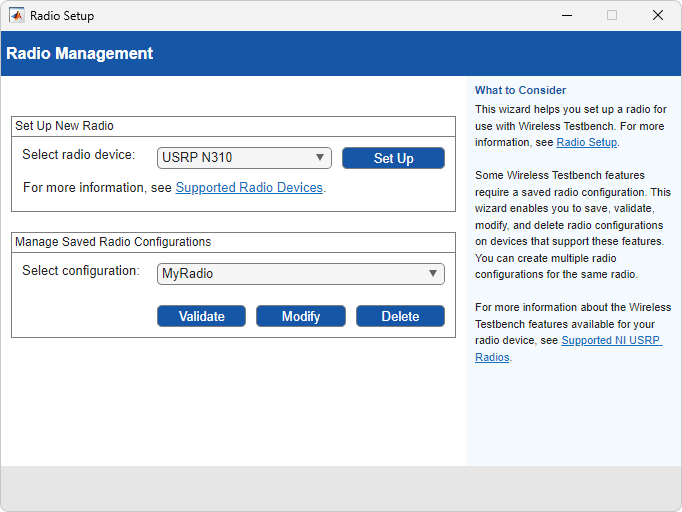Open the Supported NI USRP Radios link
This screenshot has width=682, height=512.
[610, 341]
